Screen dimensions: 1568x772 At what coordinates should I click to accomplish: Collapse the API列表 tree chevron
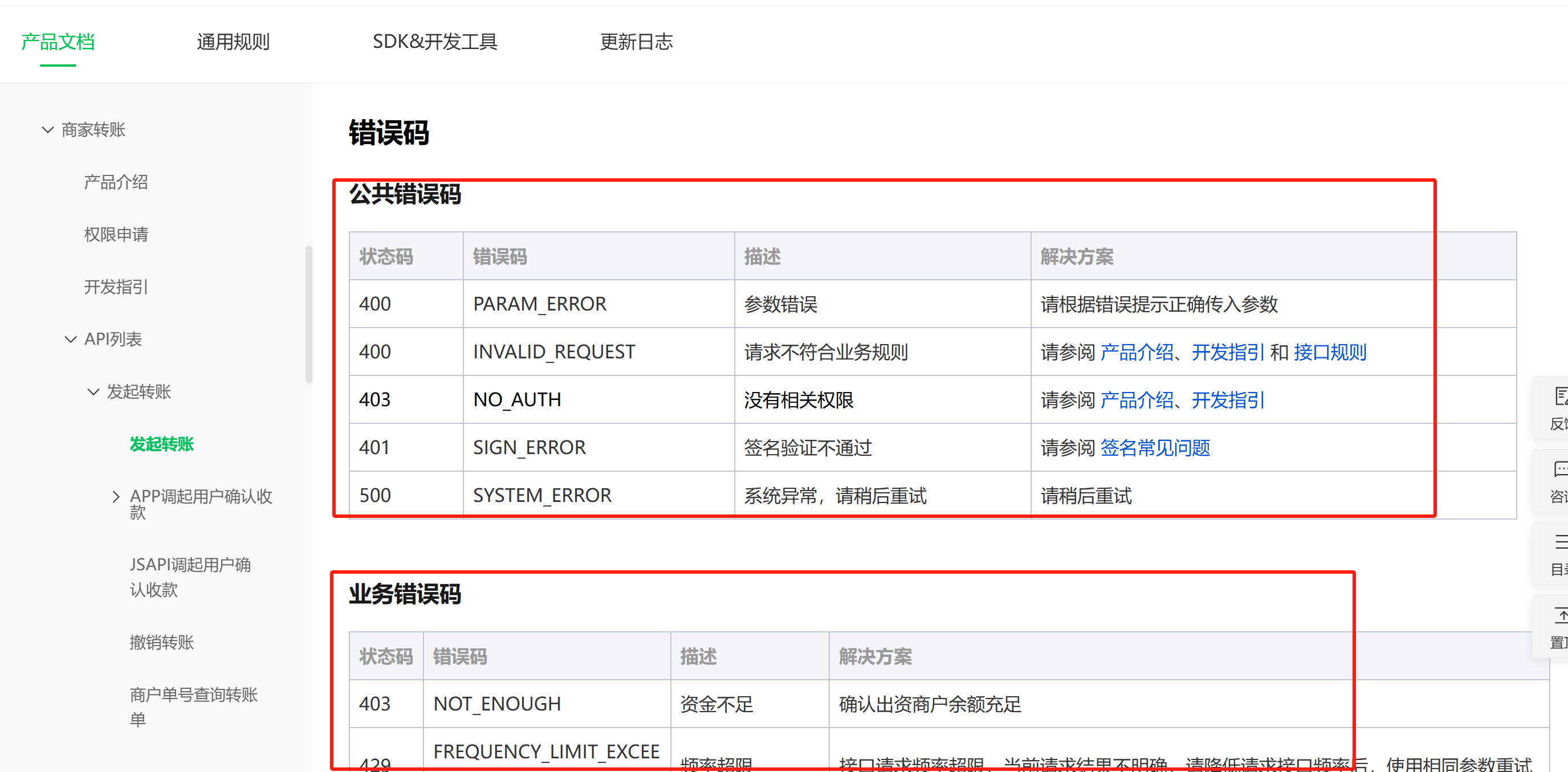coord(71,340)
